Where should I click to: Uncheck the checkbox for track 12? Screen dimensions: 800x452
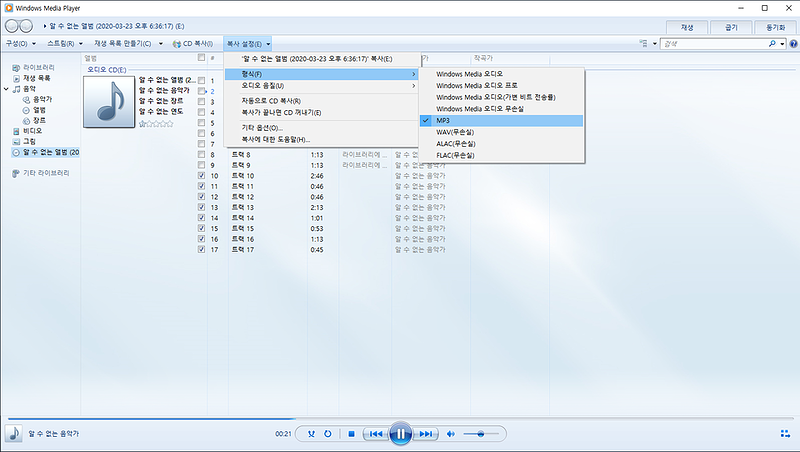[x=201, y=196]
